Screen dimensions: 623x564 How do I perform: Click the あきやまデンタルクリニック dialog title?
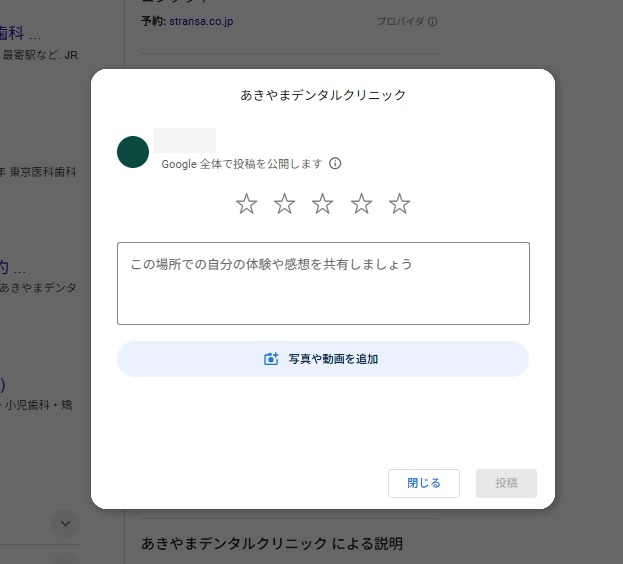pyautogui.click(x=323, y=95)
